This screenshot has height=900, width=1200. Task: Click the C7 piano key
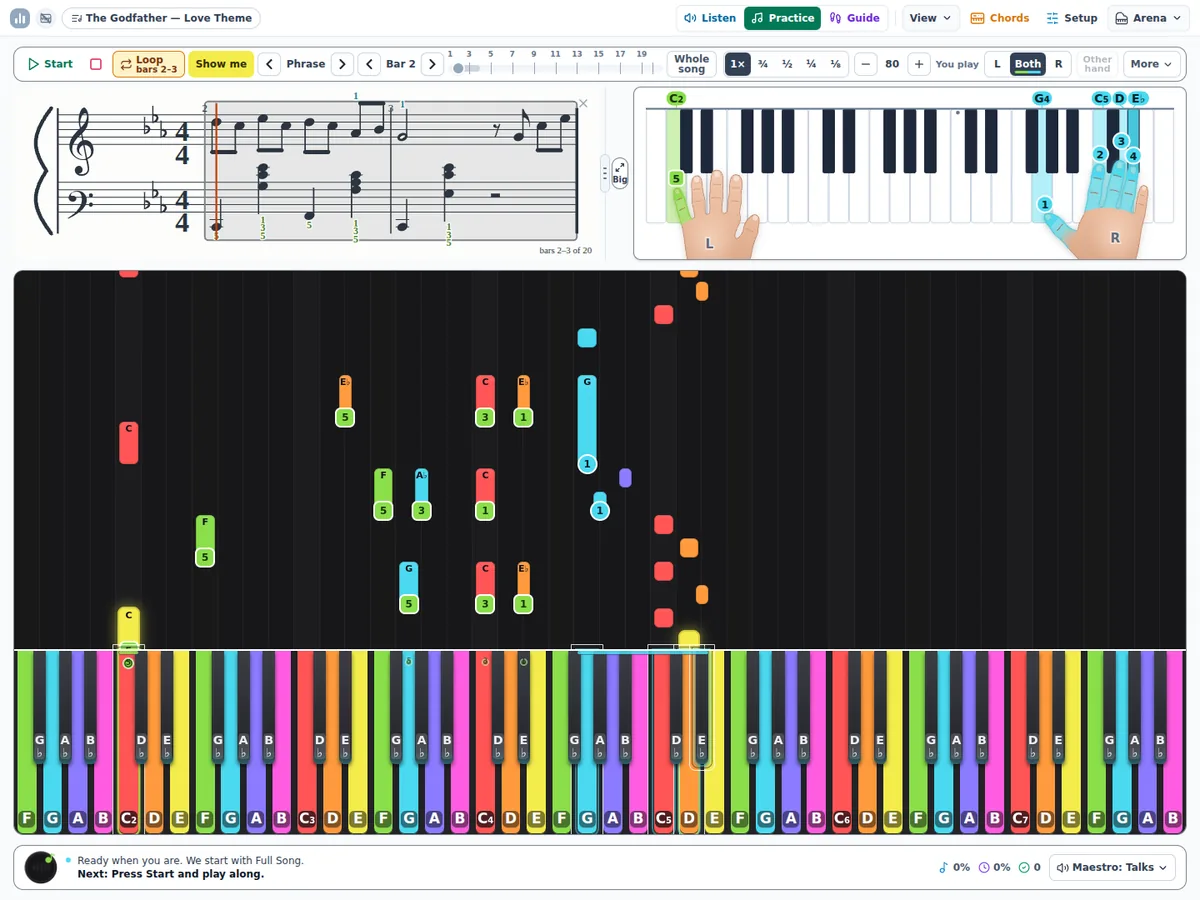(x=1020, y=741)
